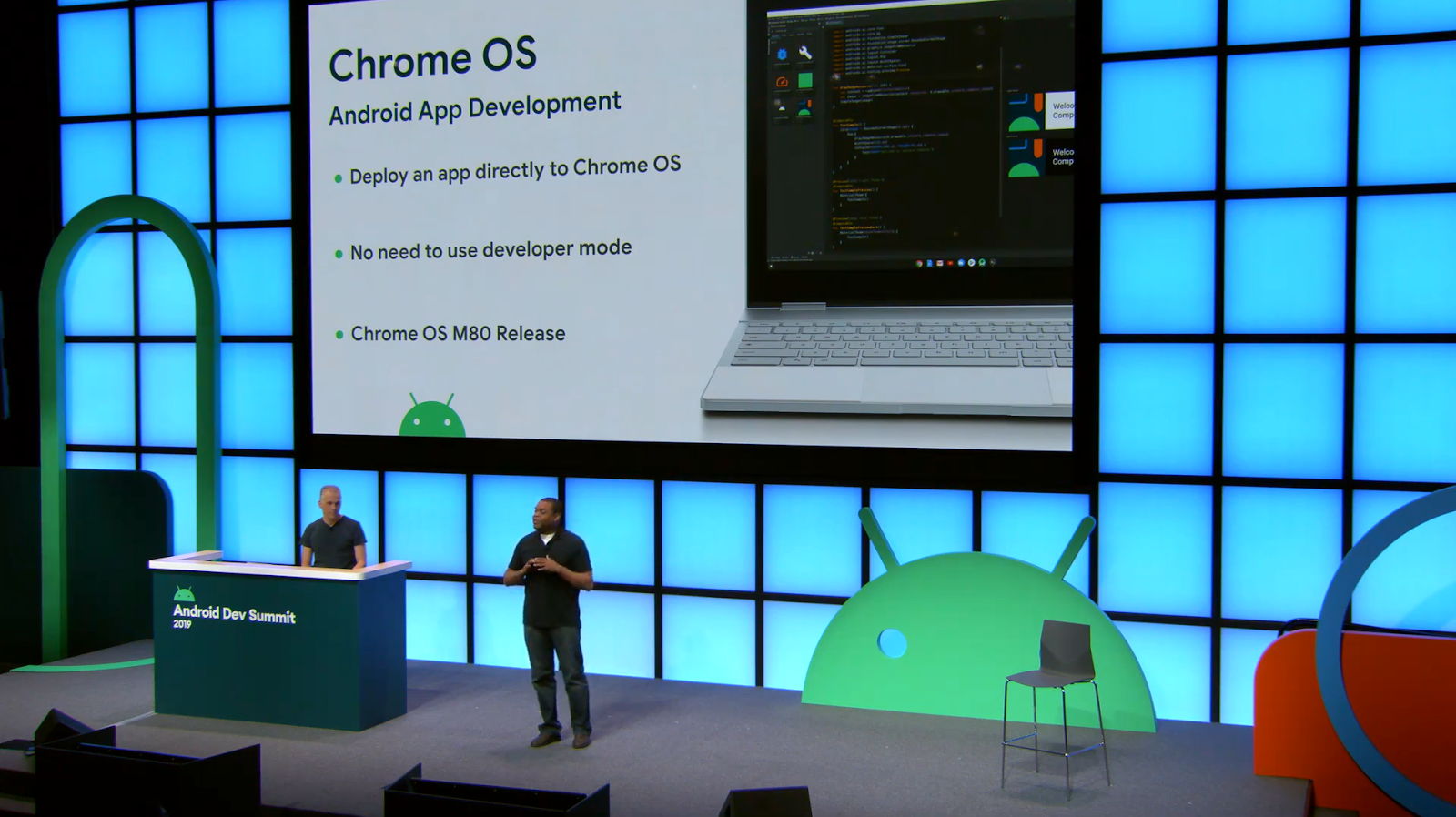Click the "Chrome OS" slide title
Image resolution: width=1456 pixels, height=817 pixels.
point(432,60)
